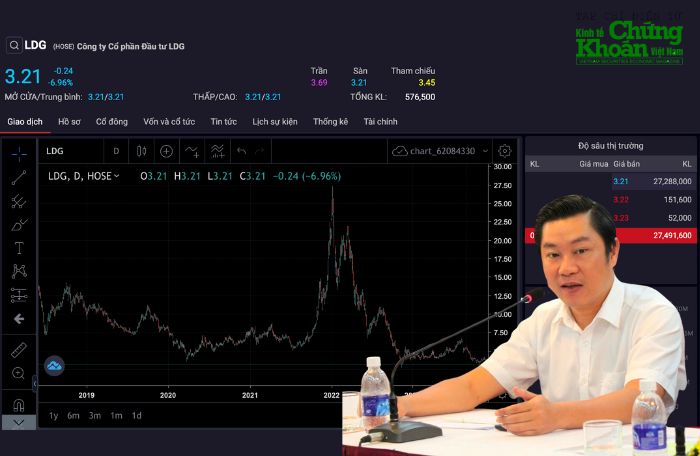Click the 2022 label on time axis
This screenshot has width=700, height=456.
(x=331, y=395)
